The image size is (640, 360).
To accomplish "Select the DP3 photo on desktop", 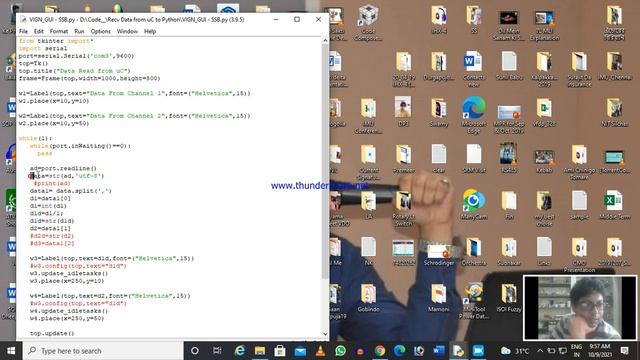I will pos(403,111).
